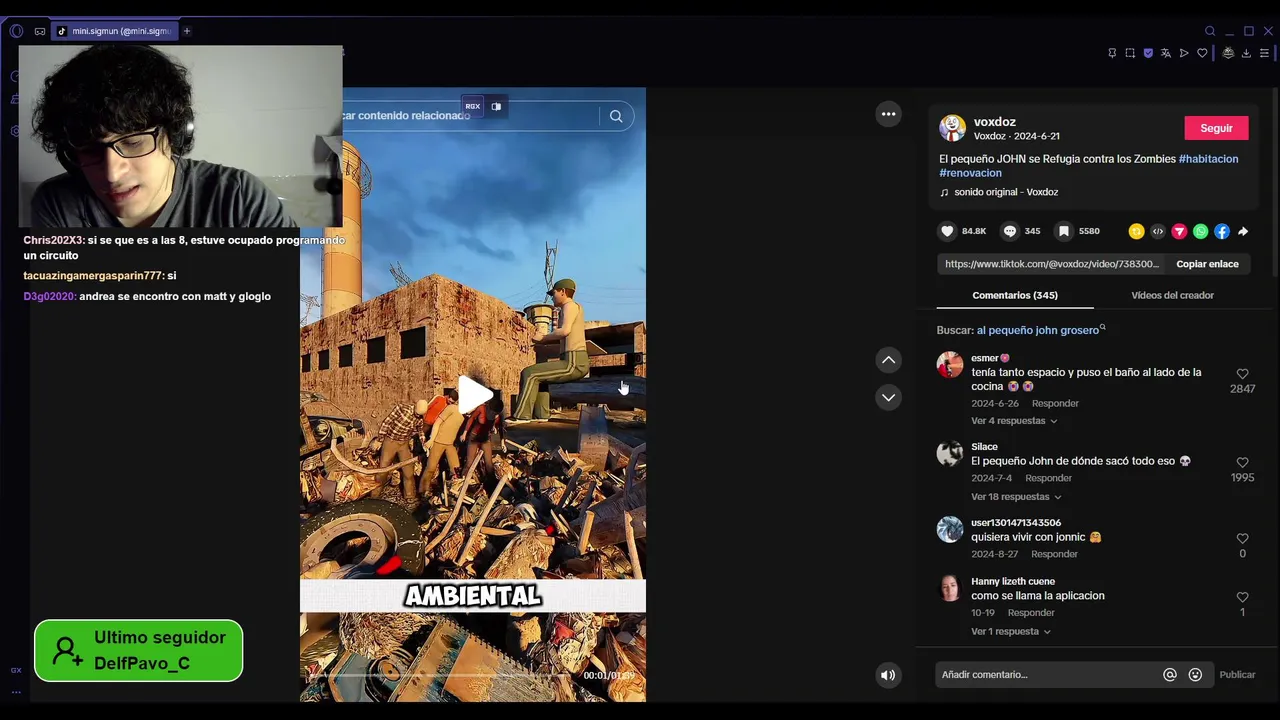This screenshot has height=720, width=1280.
Task: Open the #habitacion hashtag
Action: 1208,159
